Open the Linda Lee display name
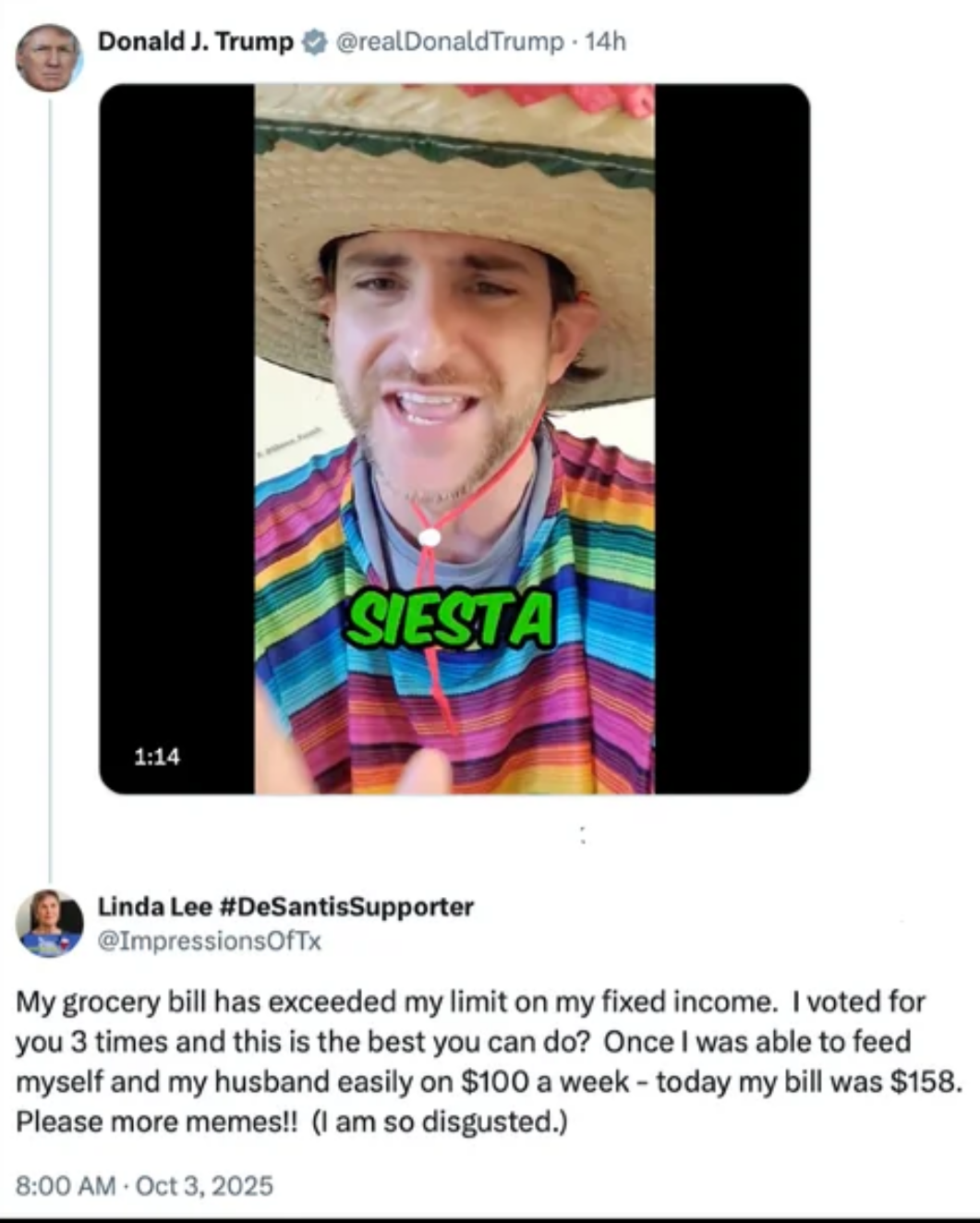The image size is (980, 1223). (x=155, y=907)
